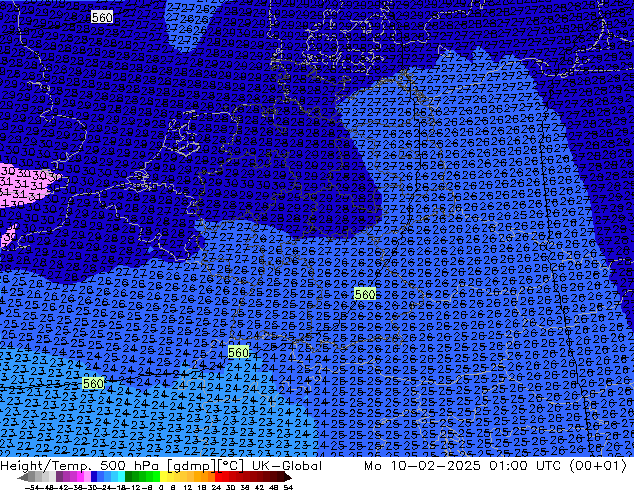Click the '[gdmp]' unit label
This screenshot has width=634, height=490.
[192, 467]
